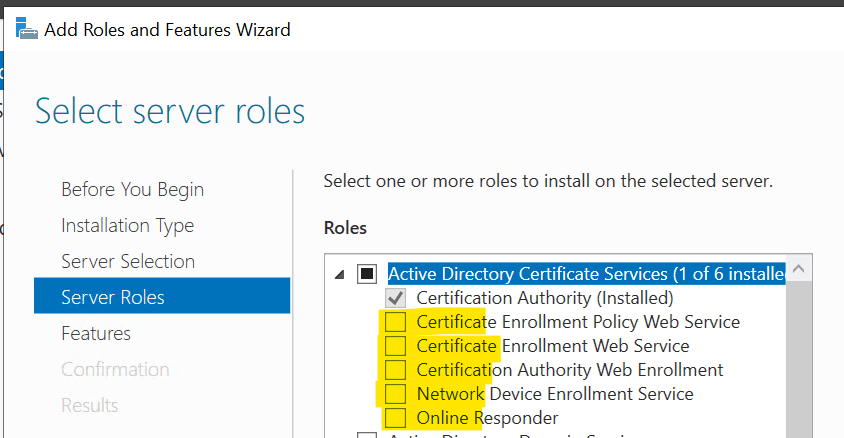
Task: Select Certificate Enrollment Policy Web Service label
Action: tap(578, 322)
